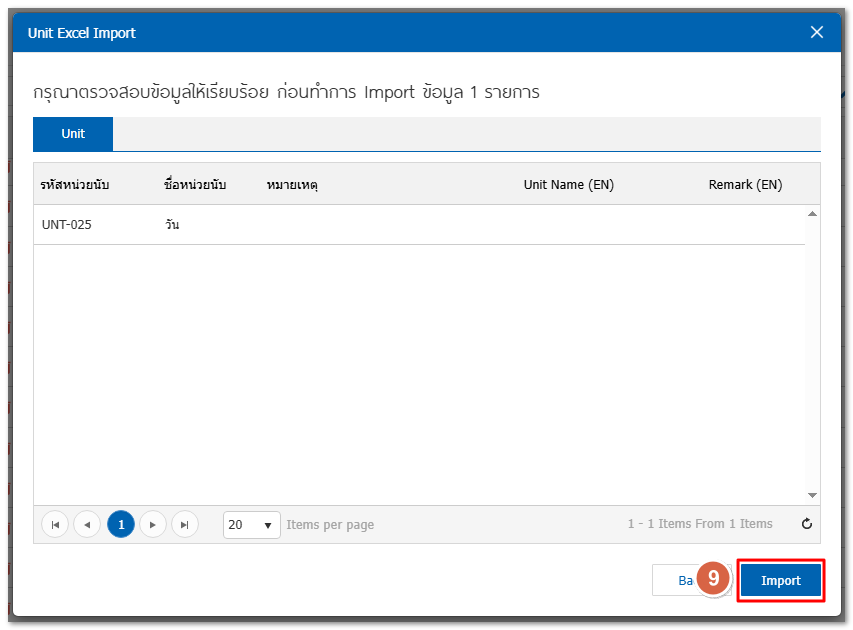The image size is (853, 630).
Task: Click the scroll up arrow of grid
Action: [x=812, y=214]
